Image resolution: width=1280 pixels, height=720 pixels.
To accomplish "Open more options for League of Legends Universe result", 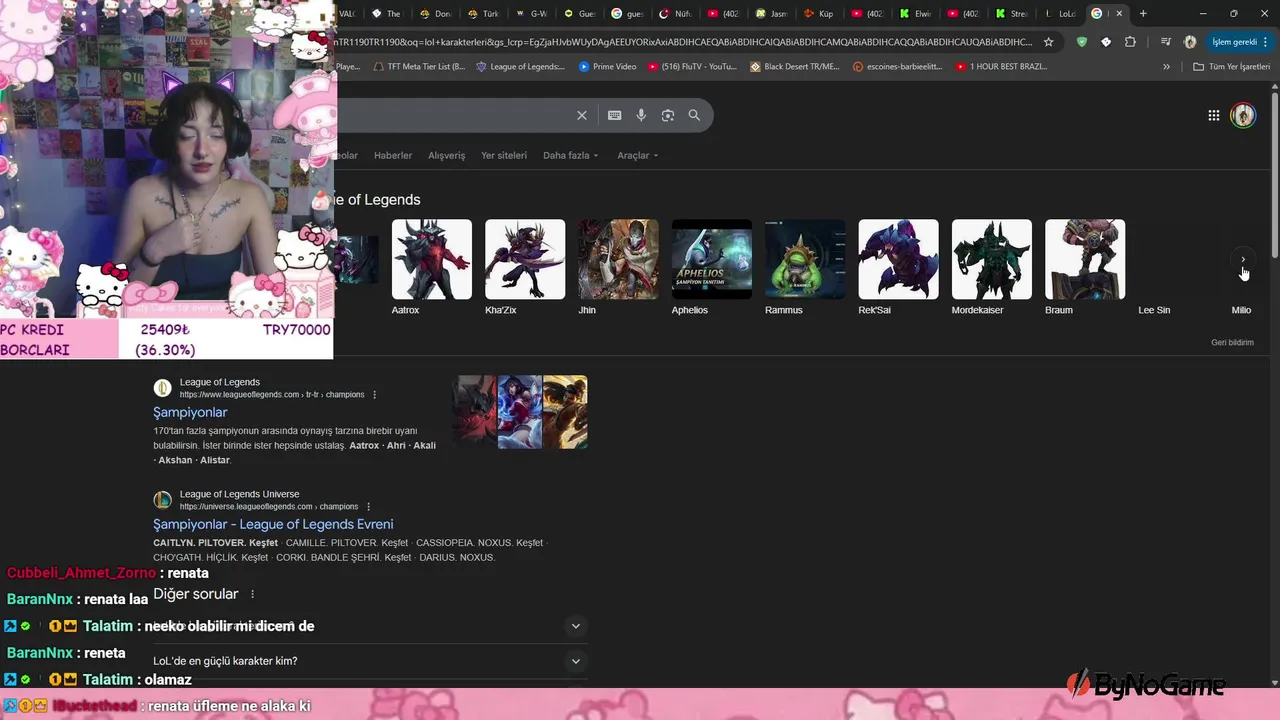I will (x=369, y=507).
